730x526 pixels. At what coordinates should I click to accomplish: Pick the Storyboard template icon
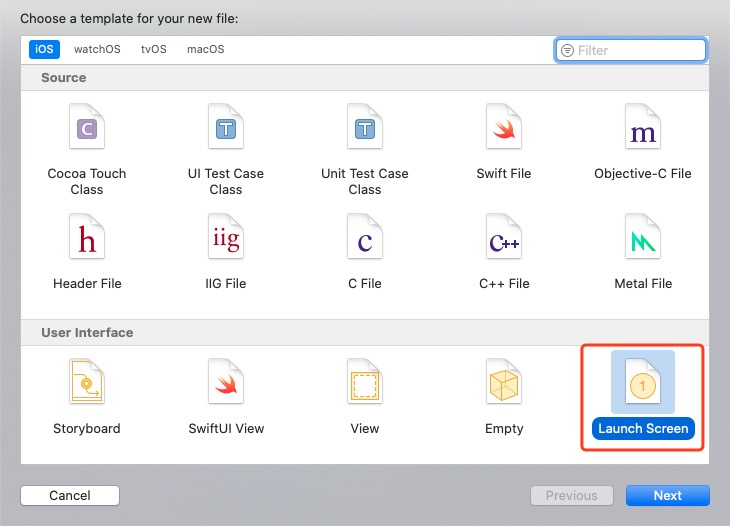[x=87, y=385]
